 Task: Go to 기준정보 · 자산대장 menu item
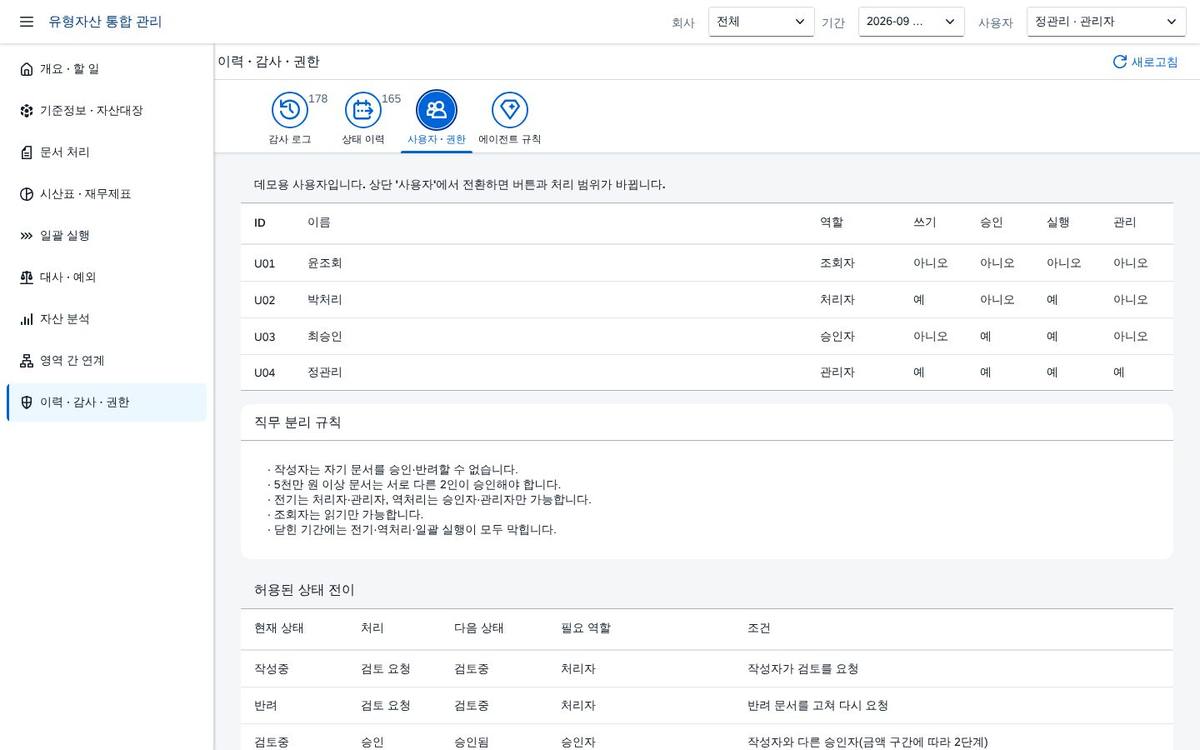(x=106, y=111)
